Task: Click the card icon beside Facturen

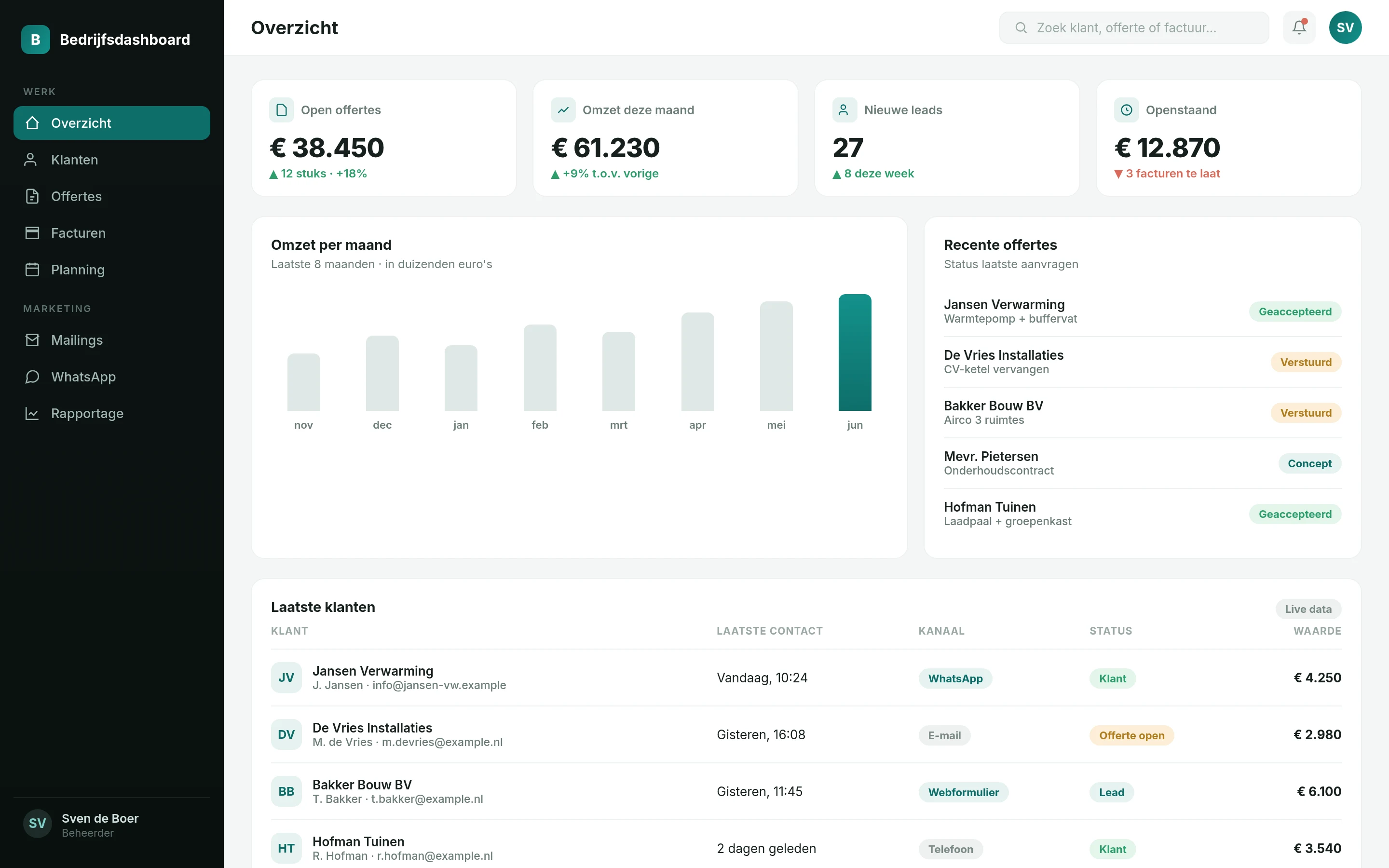Action: coord(32,233)
